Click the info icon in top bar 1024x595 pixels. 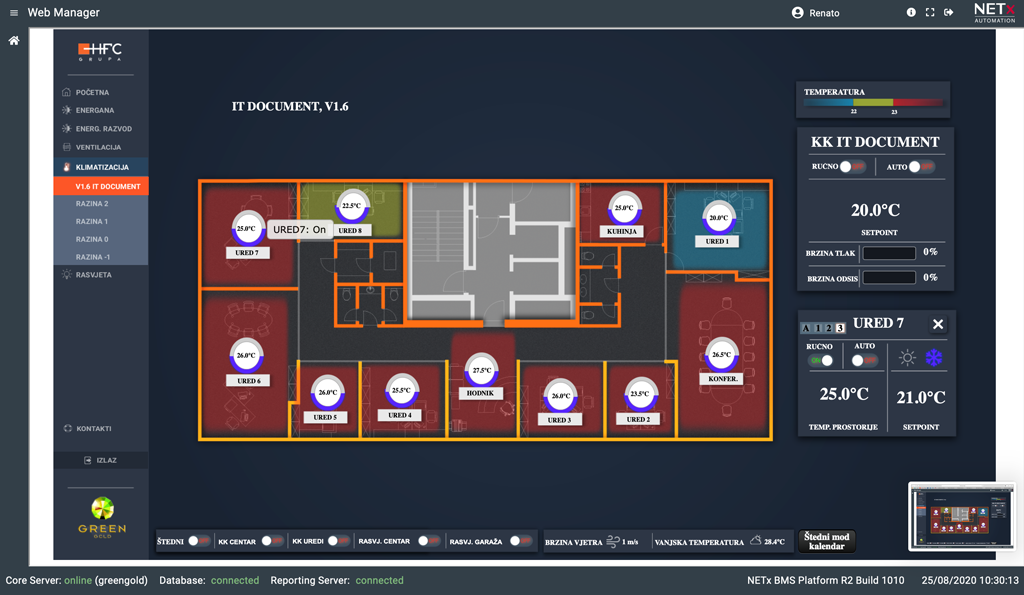911,13
